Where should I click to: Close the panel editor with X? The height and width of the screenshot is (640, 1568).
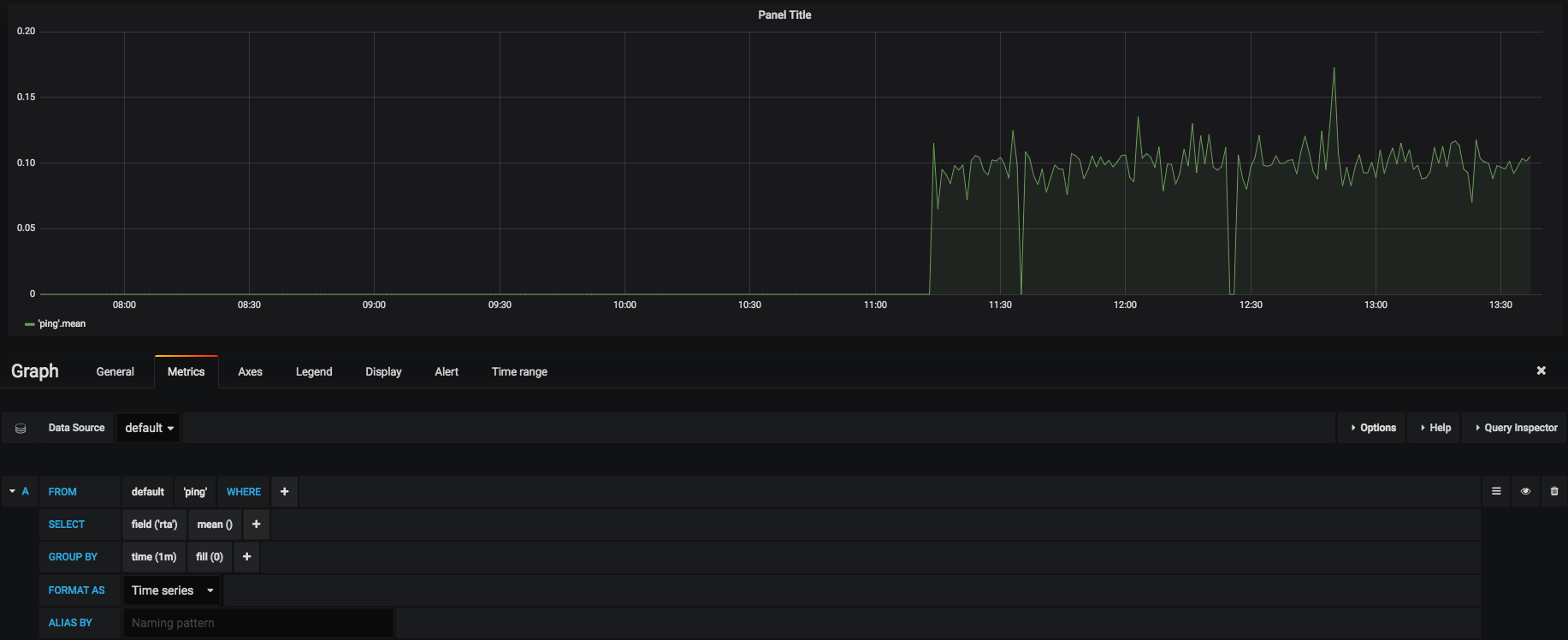point(1541,370)
